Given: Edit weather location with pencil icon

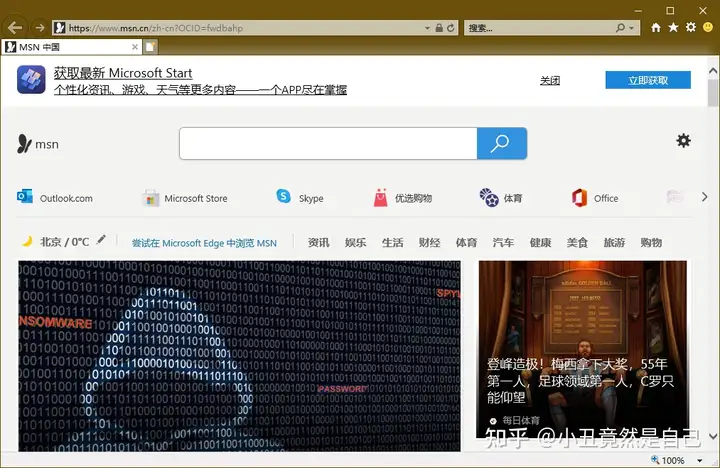Looking at the screenshot, I should [101, 239].
